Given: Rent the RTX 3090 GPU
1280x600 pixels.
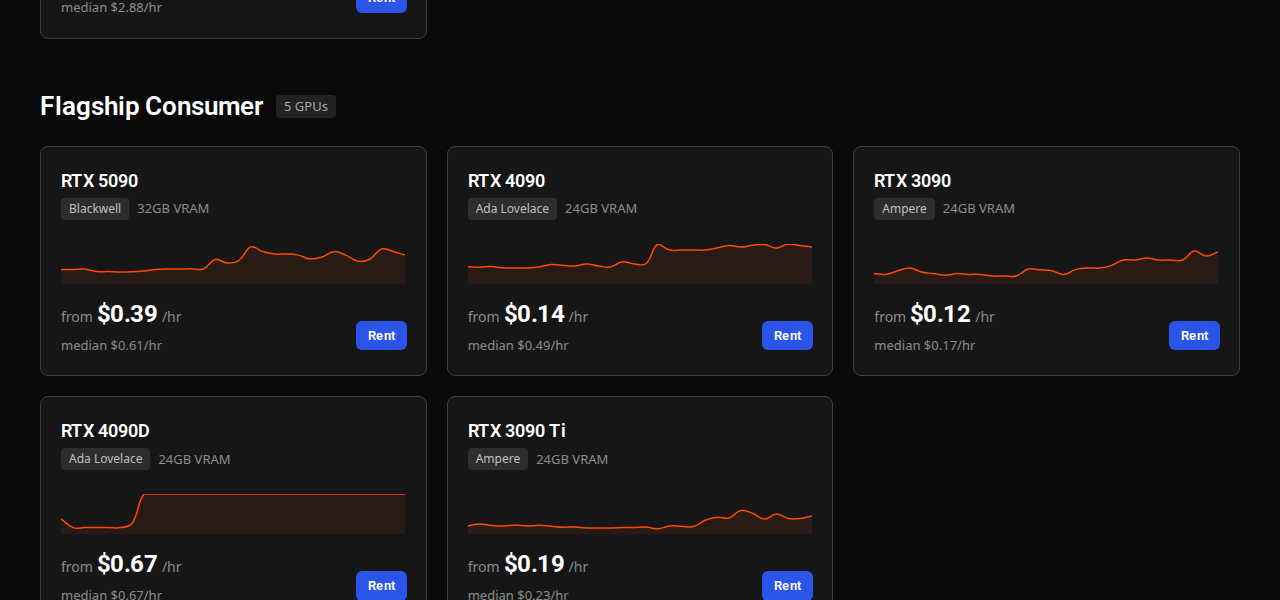Looking at the screenshot, I should click(x=1194, y=335).
